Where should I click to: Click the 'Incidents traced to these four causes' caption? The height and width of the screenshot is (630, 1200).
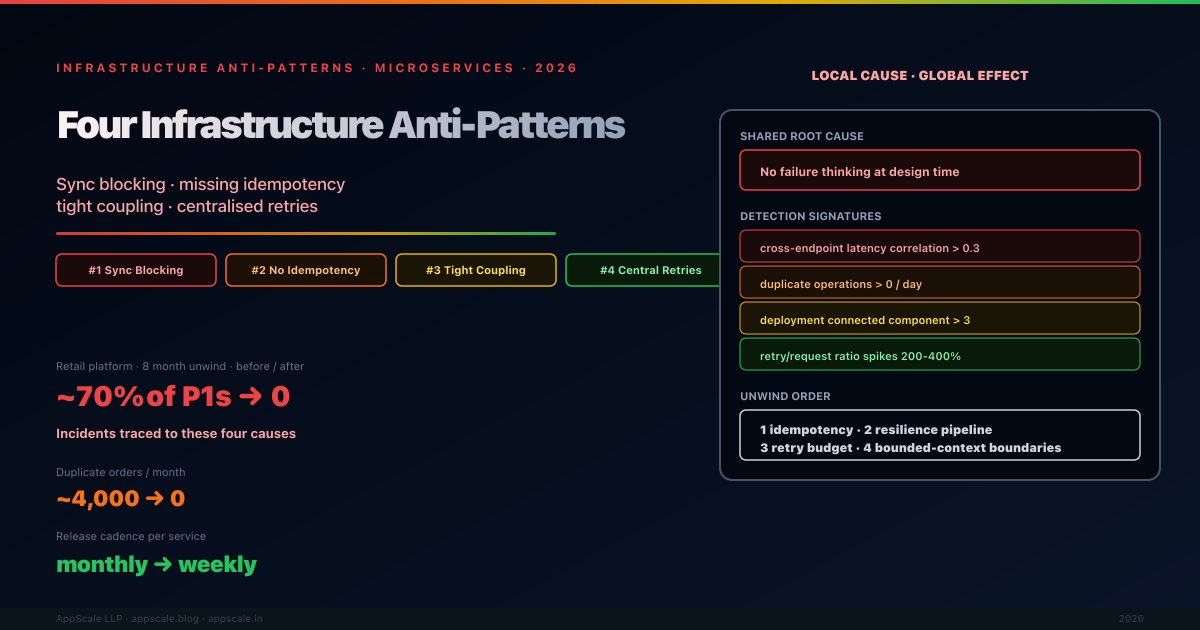click(176, 434)
